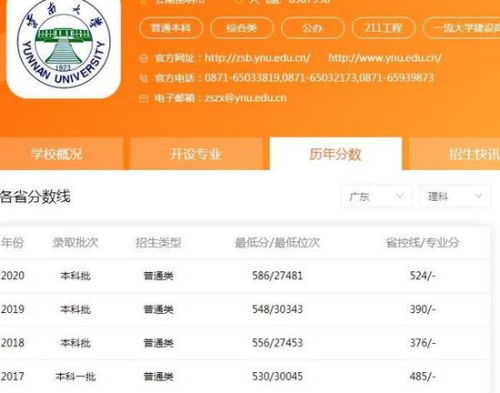This screenshot has width=500, height=393.
Task: Click the 最低分/最低位次 column header
Action: coord(277,243)
